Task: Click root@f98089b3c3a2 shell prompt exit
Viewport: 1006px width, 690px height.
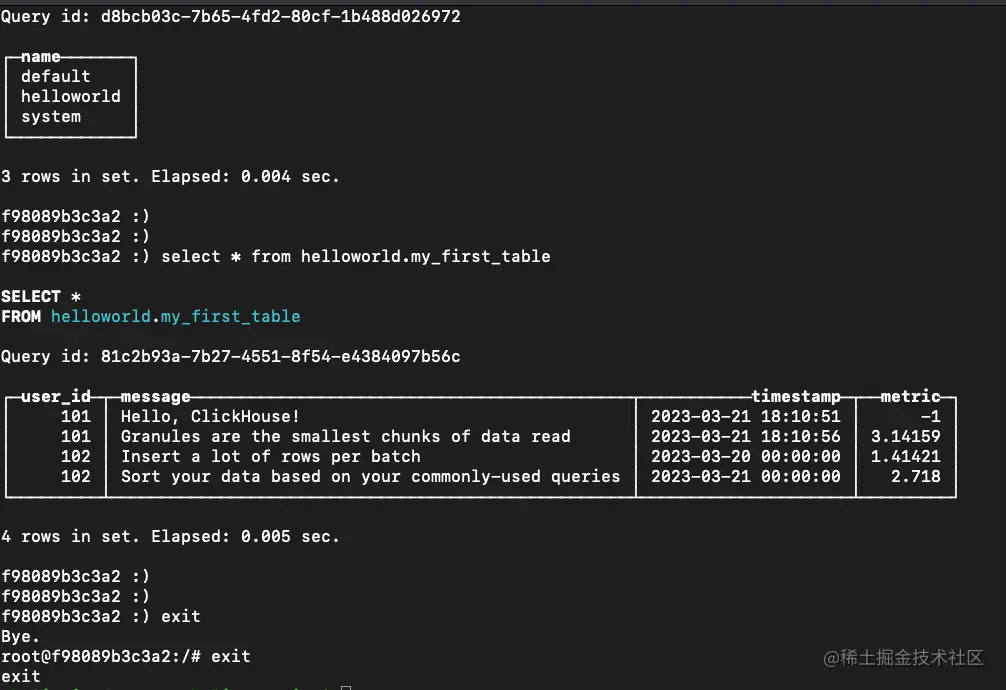Action: click(126, 657)
